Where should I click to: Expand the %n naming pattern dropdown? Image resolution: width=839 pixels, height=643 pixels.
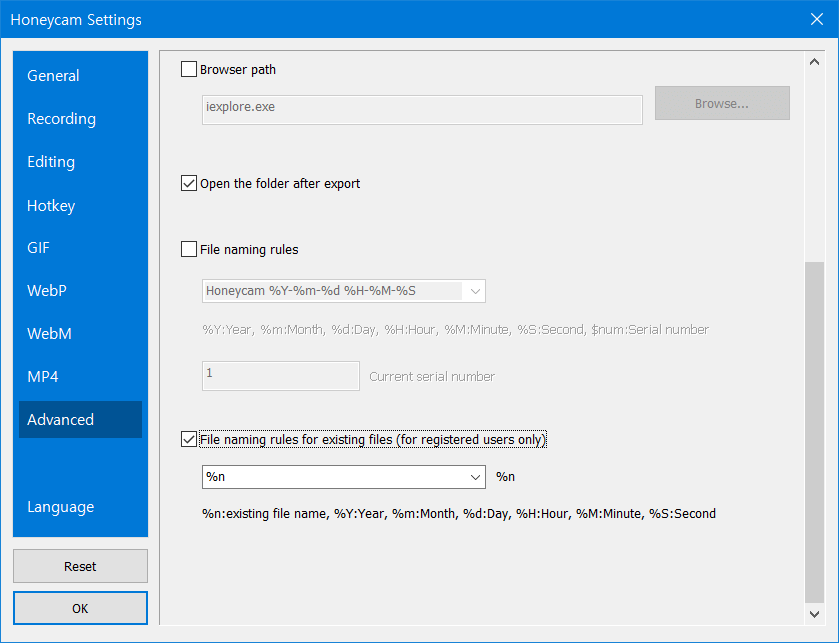pos(475,477)
